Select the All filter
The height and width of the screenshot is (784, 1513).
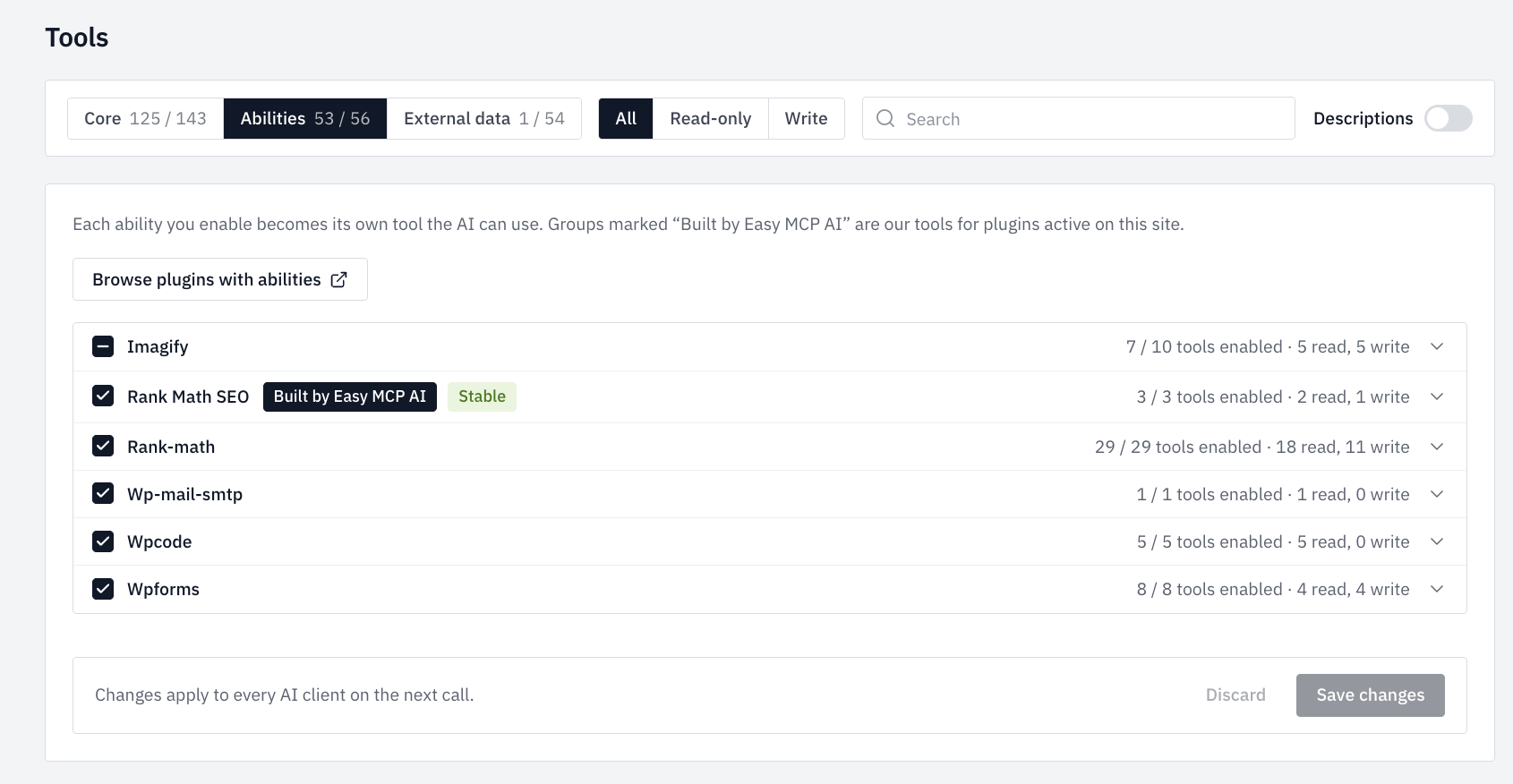[x=626, y=118]
